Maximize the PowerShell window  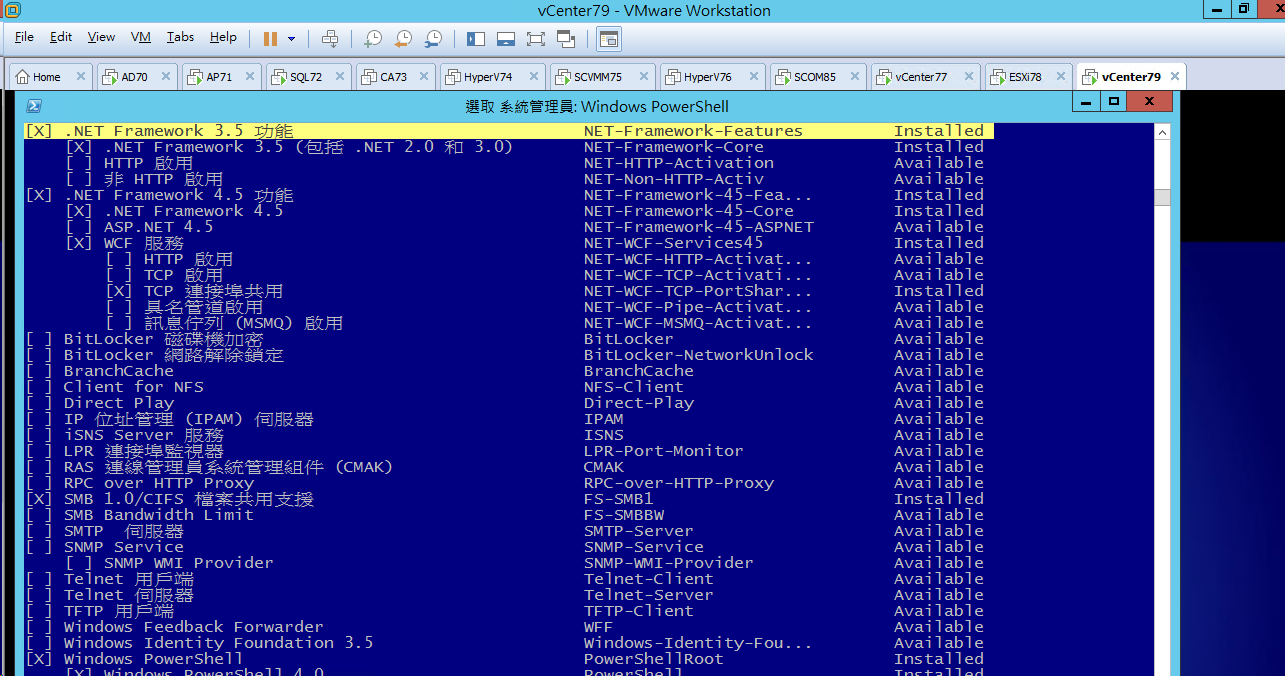[x=1113, y=102]
